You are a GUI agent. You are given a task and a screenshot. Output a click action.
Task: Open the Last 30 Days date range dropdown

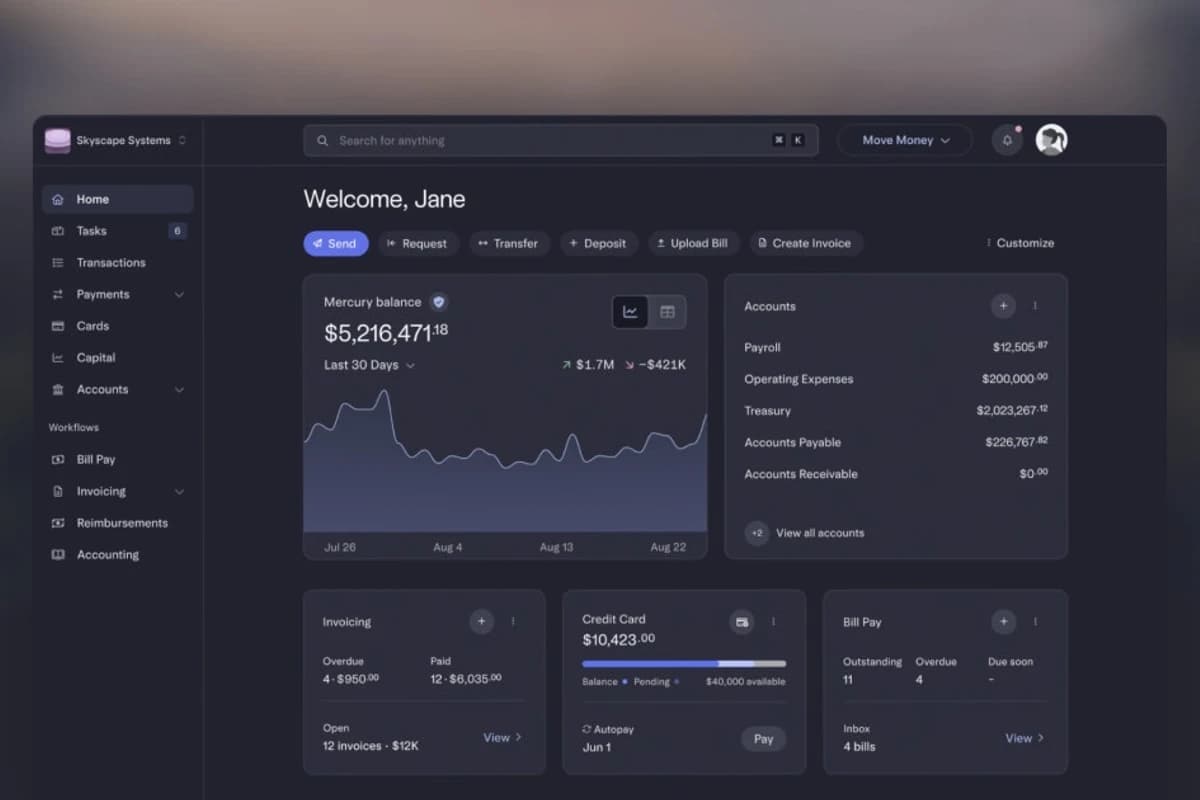[x=369, y=365]
